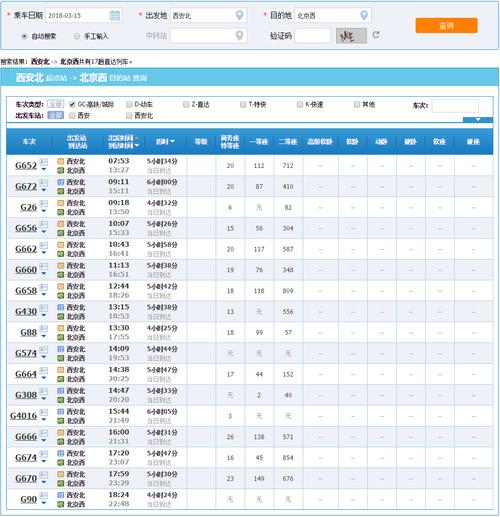
Task: Check the 其他 train type checkbox
Action: click(357, 105)
